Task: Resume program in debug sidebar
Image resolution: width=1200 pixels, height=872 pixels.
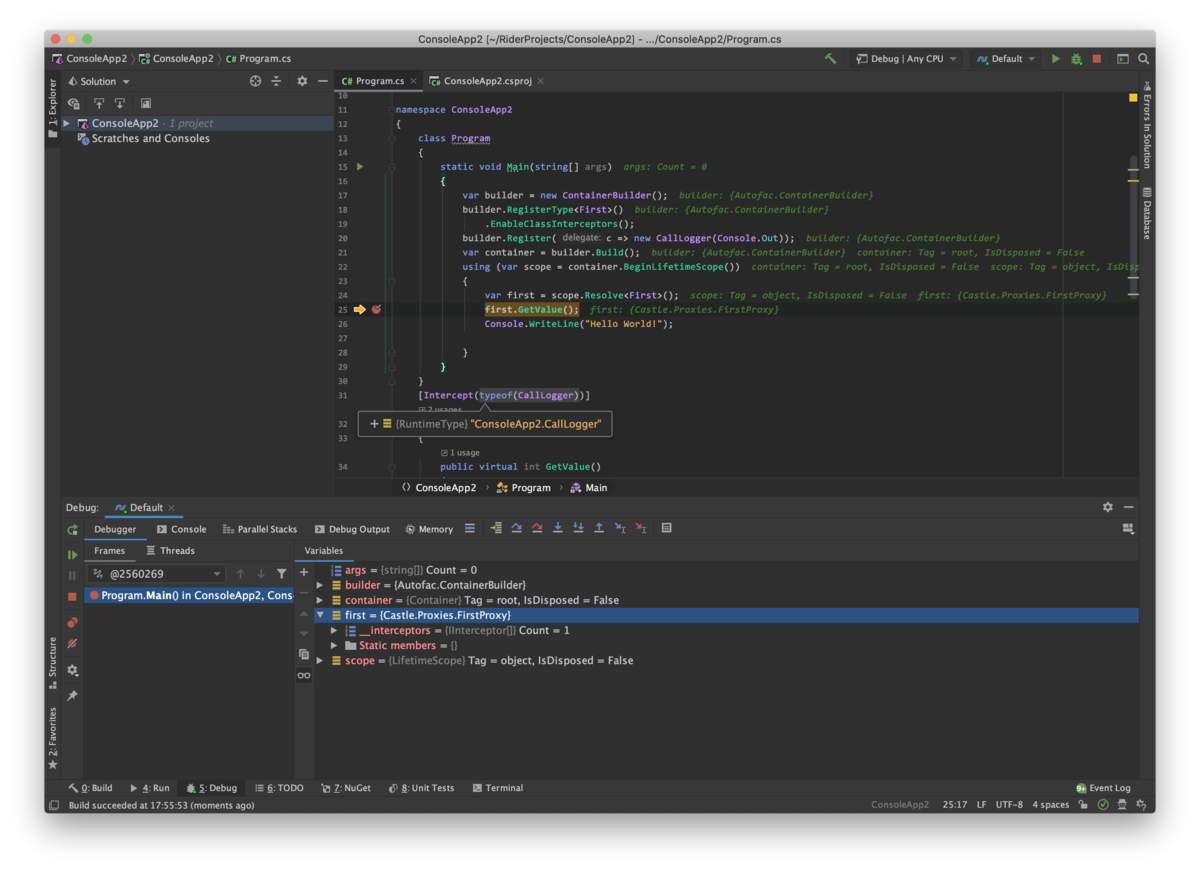Action: pyautogui.click(x=72, y=554)
